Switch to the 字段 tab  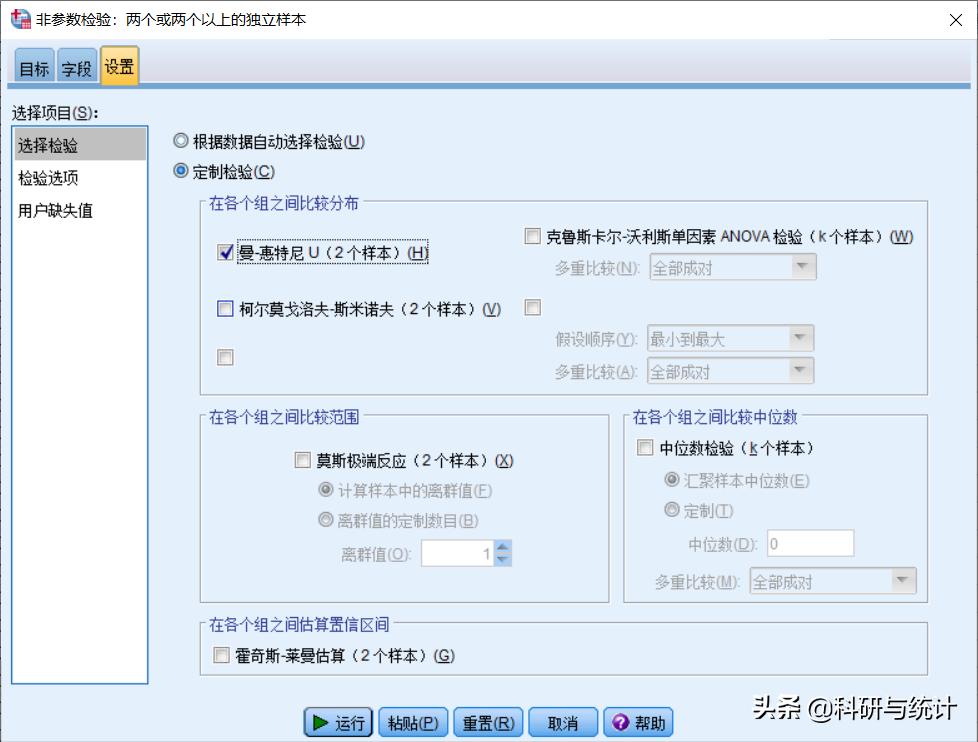[x=77, y=68]
